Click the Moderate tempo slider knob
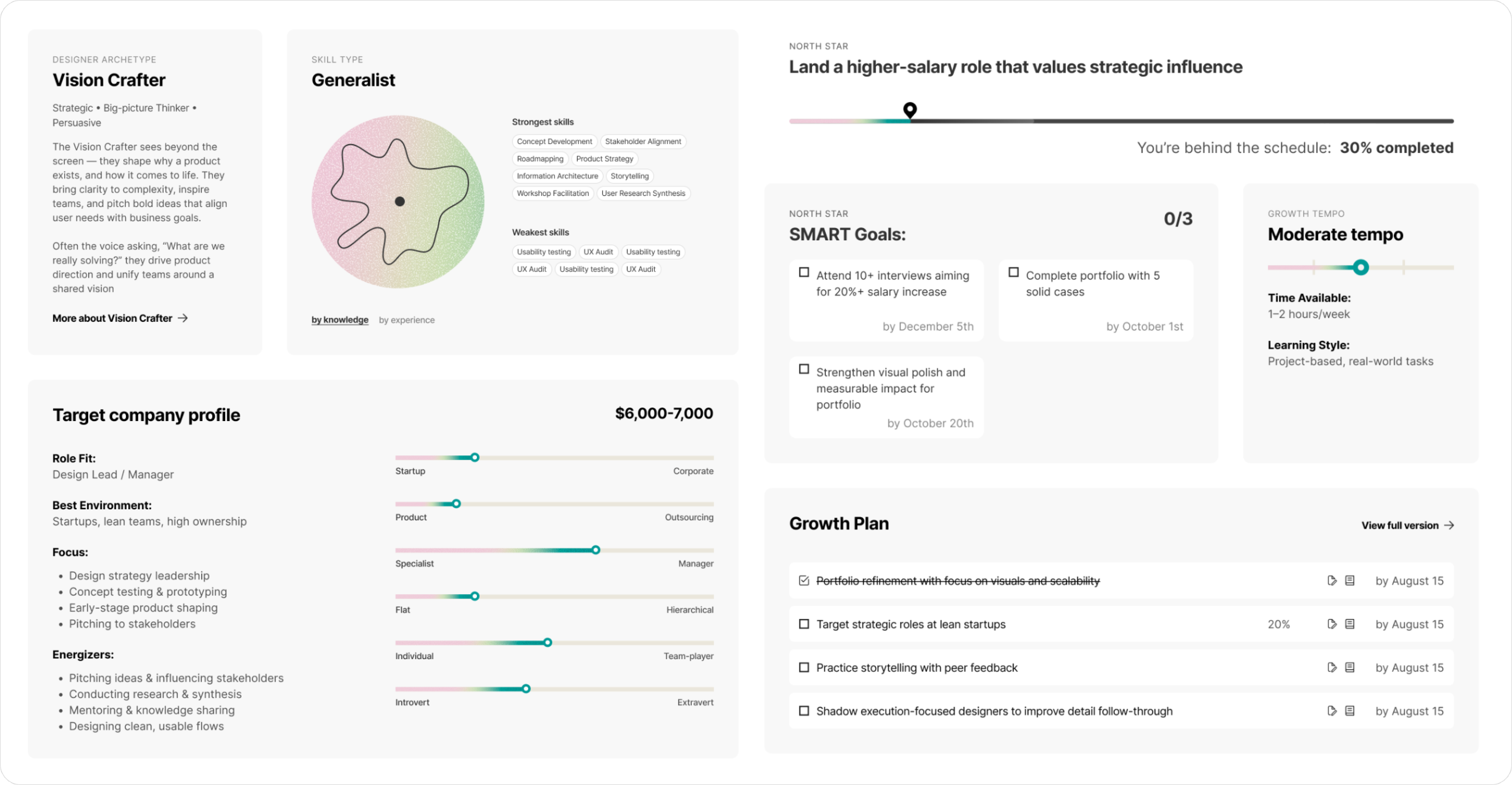This screenshot has width=1512, height=785. tap(1361, 268)
